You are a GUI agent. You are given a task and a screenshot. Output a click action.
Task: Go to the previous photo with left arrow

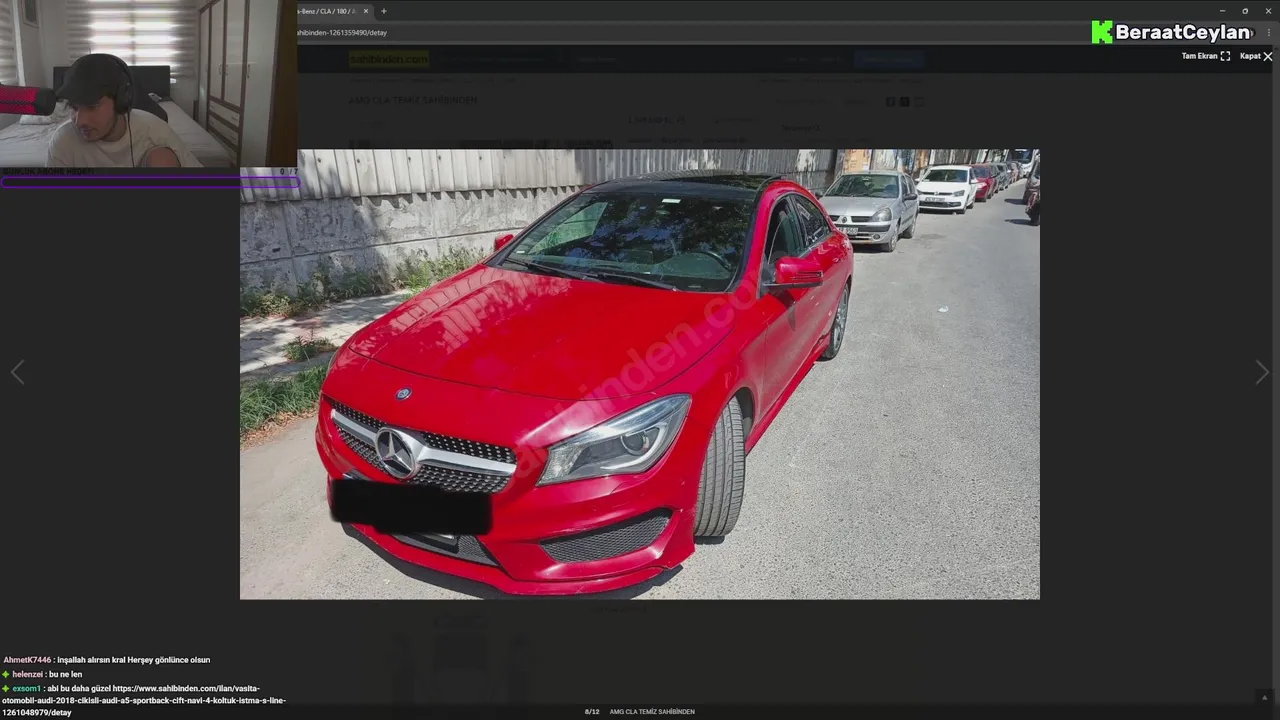17,372
